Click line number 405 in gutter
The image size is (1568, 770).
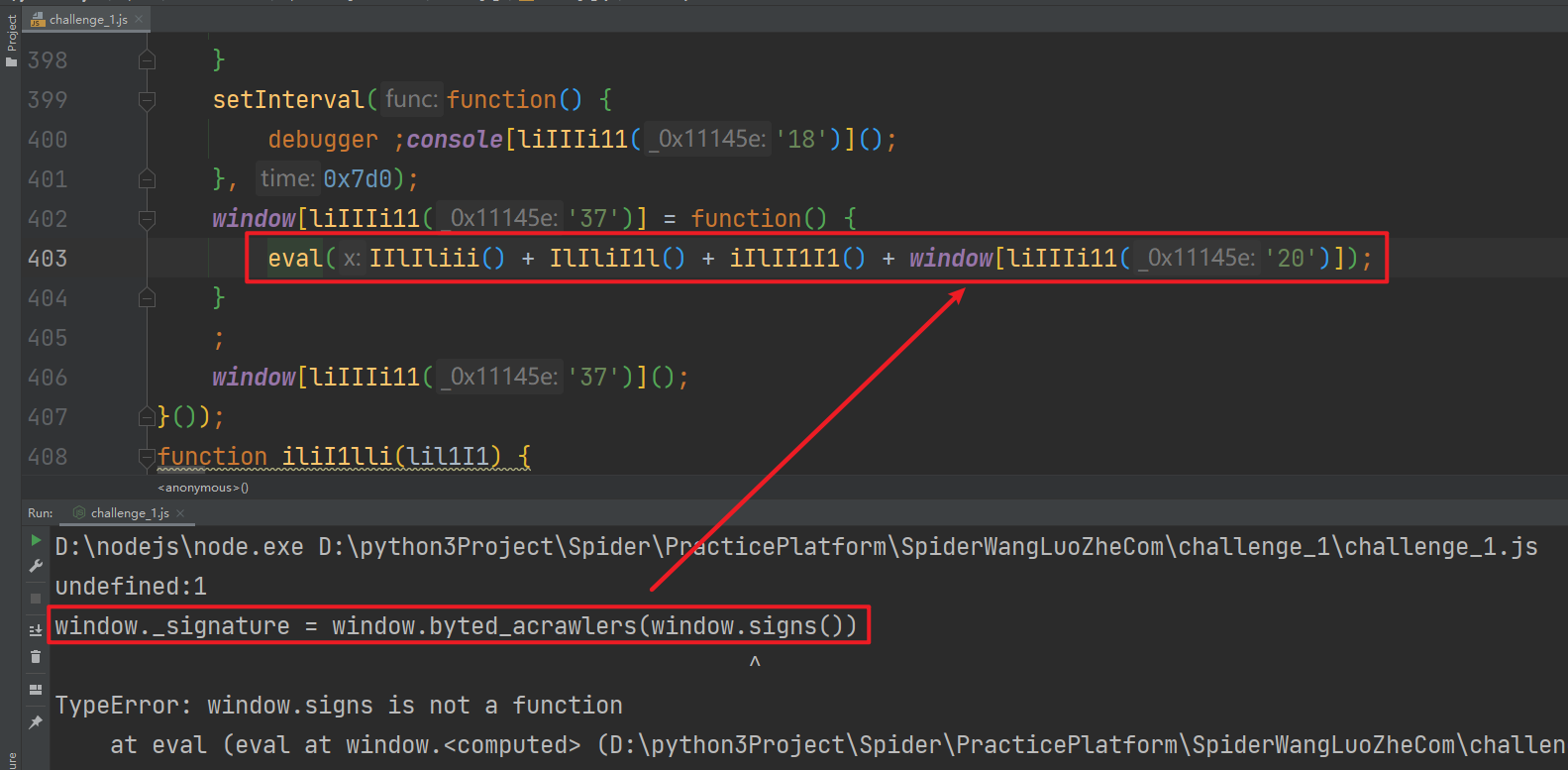(x=48, y=338)
